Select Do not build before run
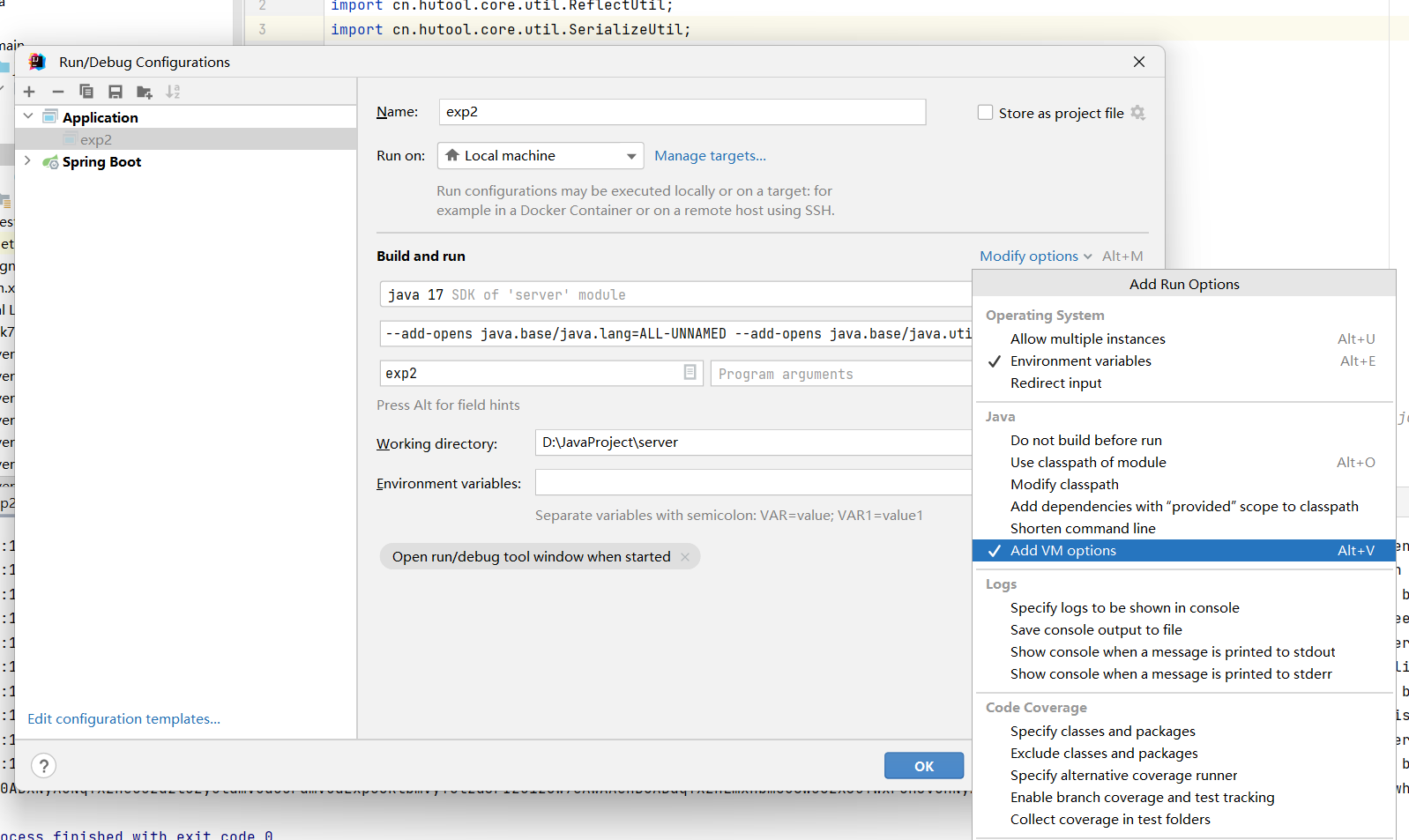1409x840 pixels. [x=1183, y=441]
